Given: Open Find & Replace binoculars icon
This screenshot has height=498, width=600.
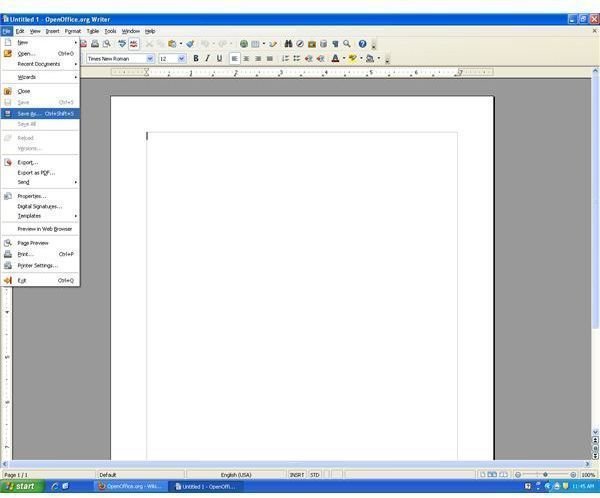Looking at the screenshot, I should [x=289, y=44].
